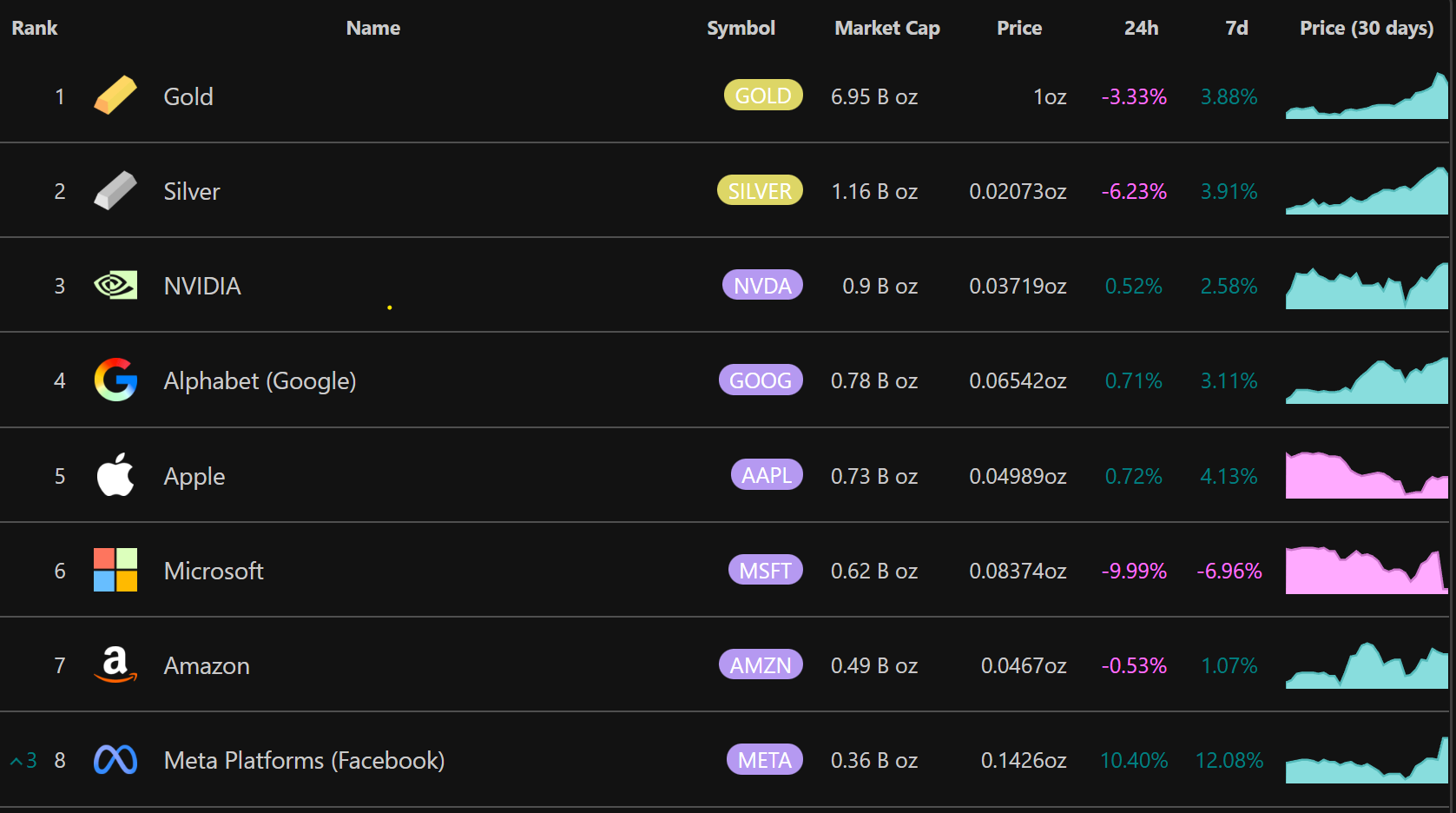Sort by 7d column header
This screenshot has width=1456, height=813.
1236,28
